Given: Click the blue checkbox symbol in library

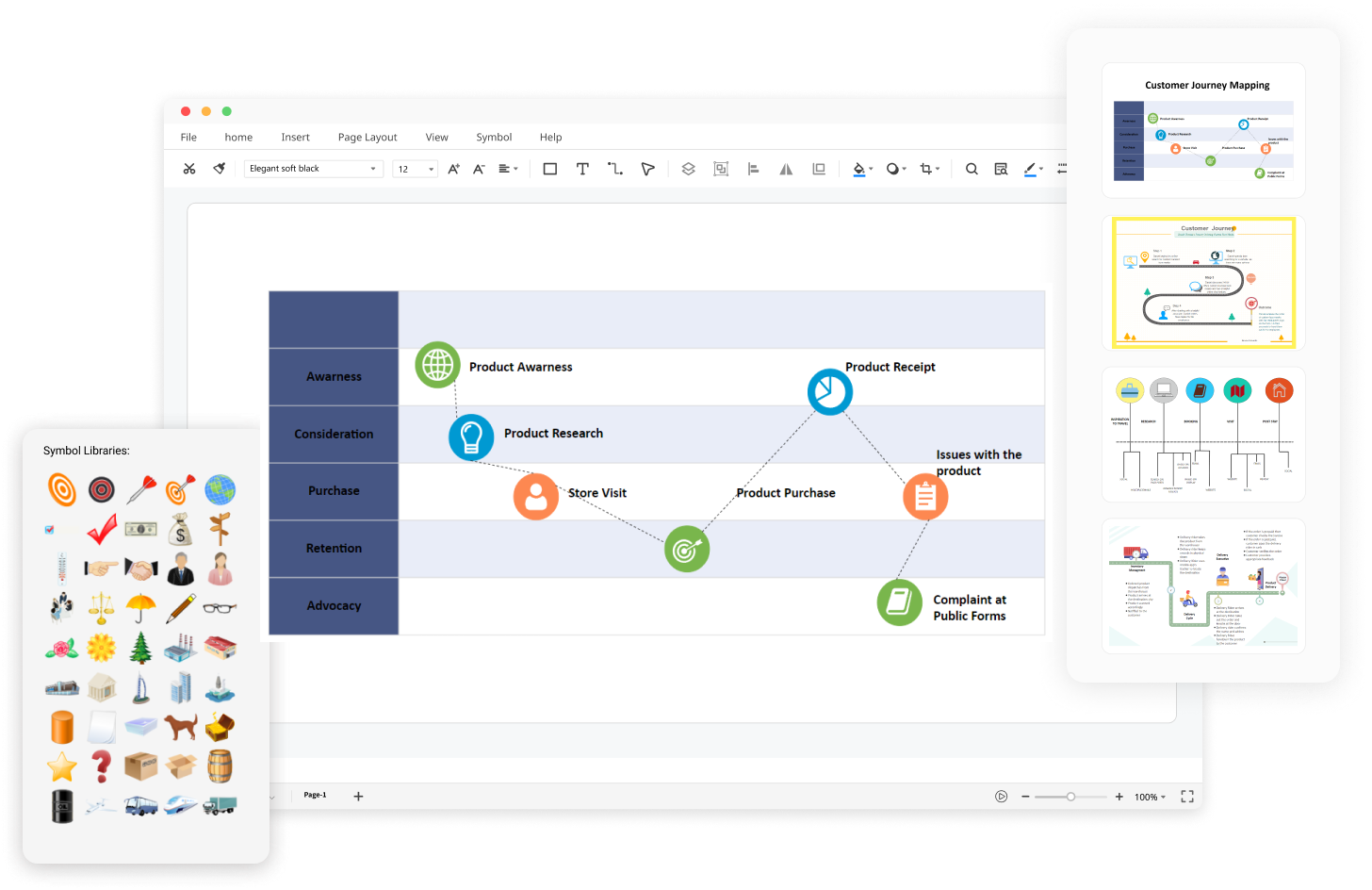Looking at the screenshot, I should pos(50,530).
